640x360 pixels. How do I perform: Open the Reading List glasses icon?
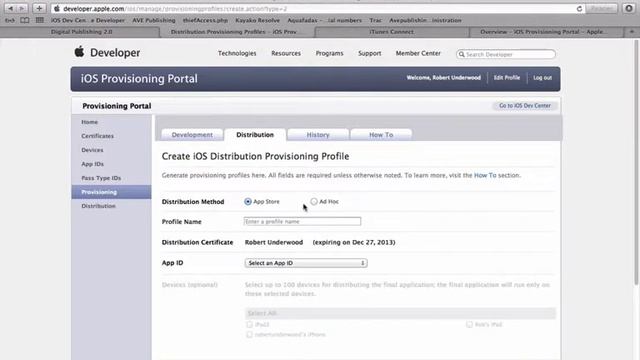10,20
